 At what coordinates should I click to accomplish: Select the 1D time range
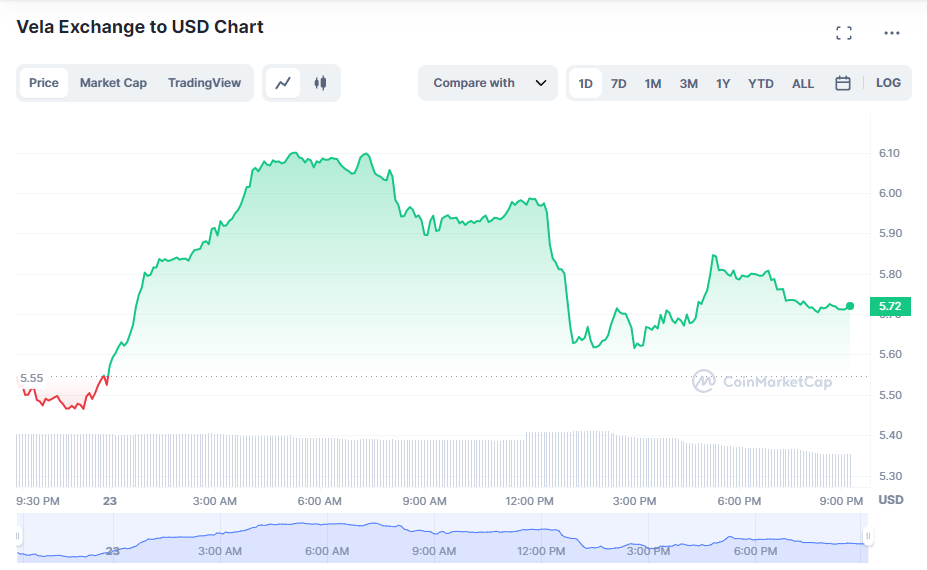586,83
